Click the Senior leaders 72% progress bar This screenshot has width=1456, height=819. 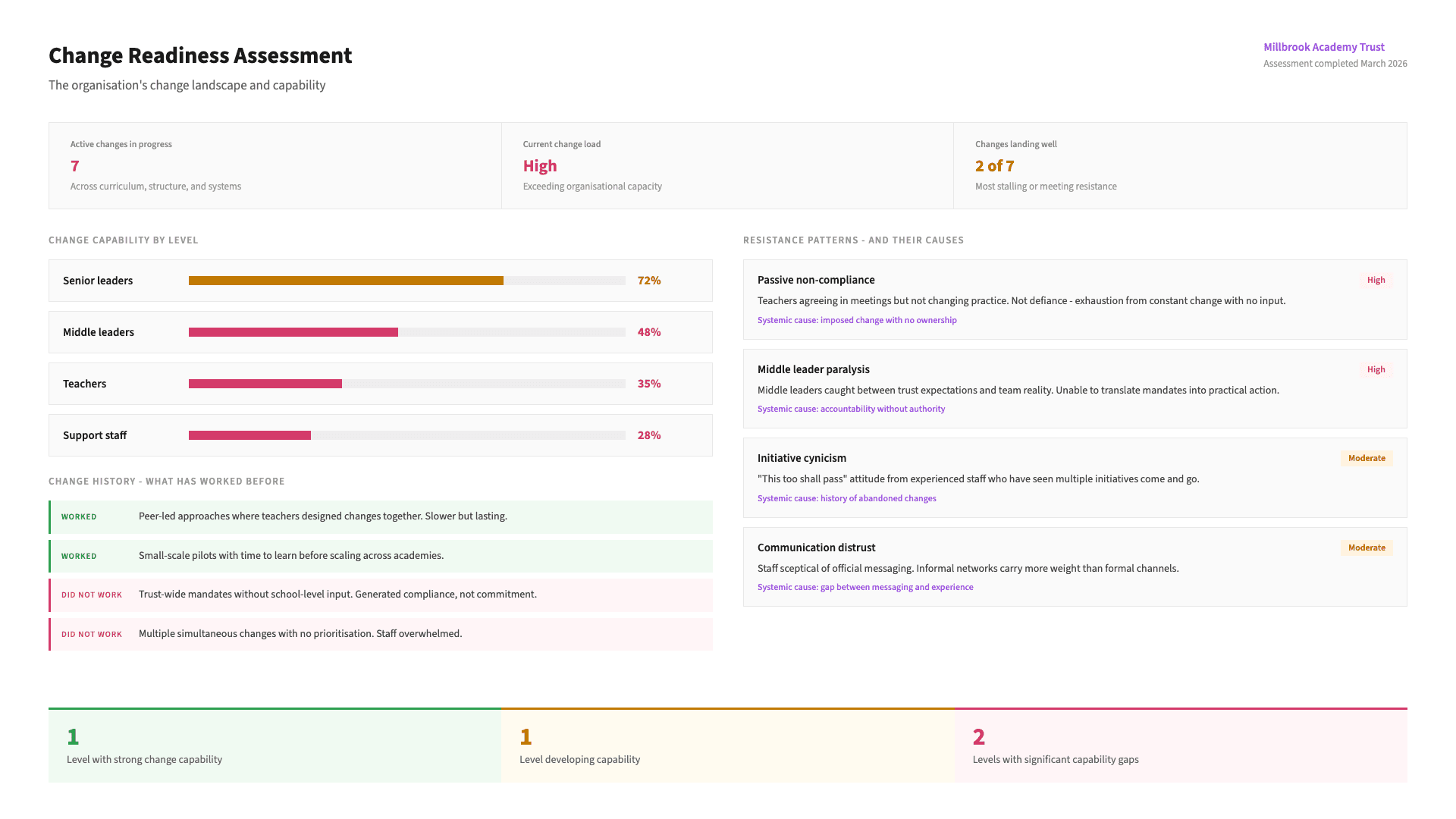click(406, 281)
